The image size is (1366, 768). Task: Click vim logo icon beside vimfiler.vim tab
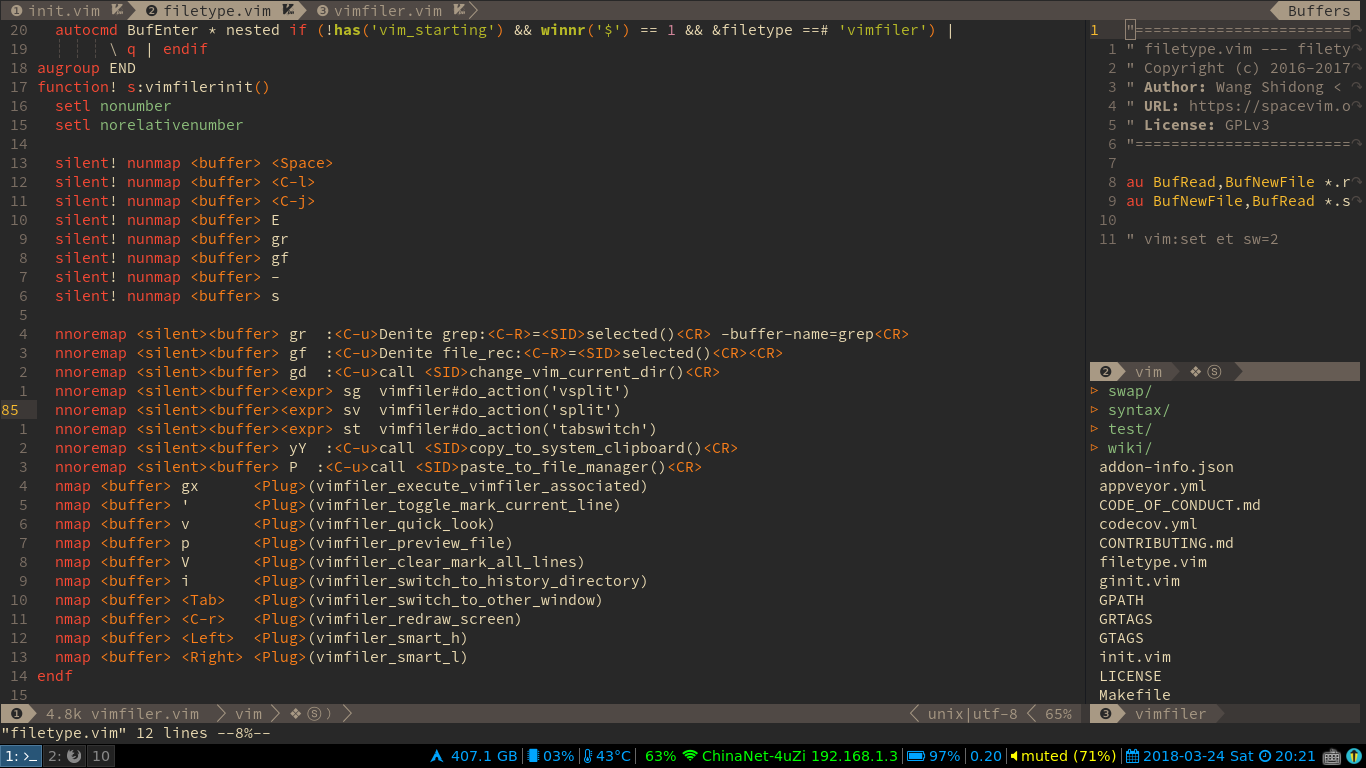point(459,11)
